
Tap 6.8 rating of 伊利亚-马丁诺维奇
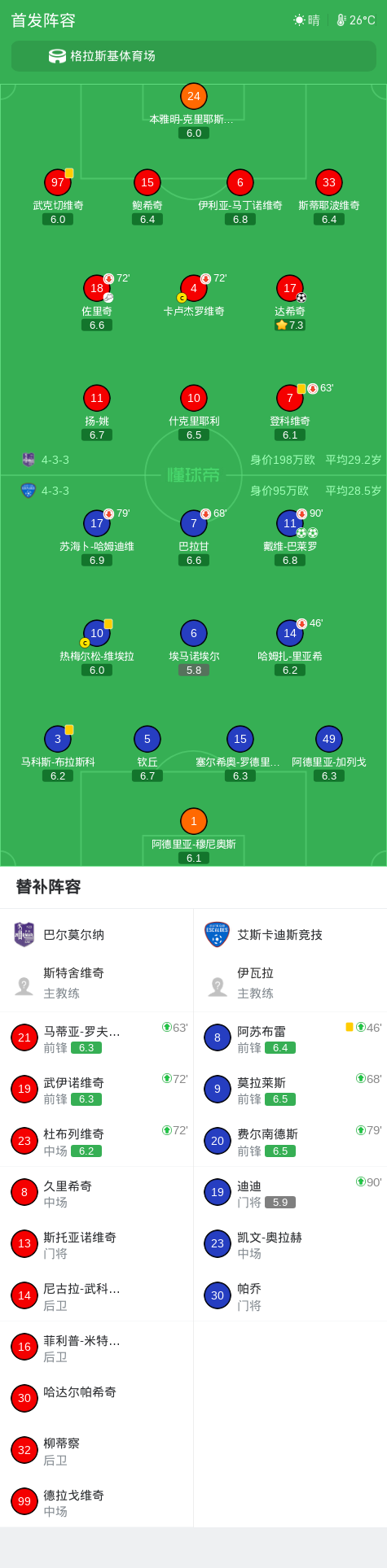click(240, 219)
